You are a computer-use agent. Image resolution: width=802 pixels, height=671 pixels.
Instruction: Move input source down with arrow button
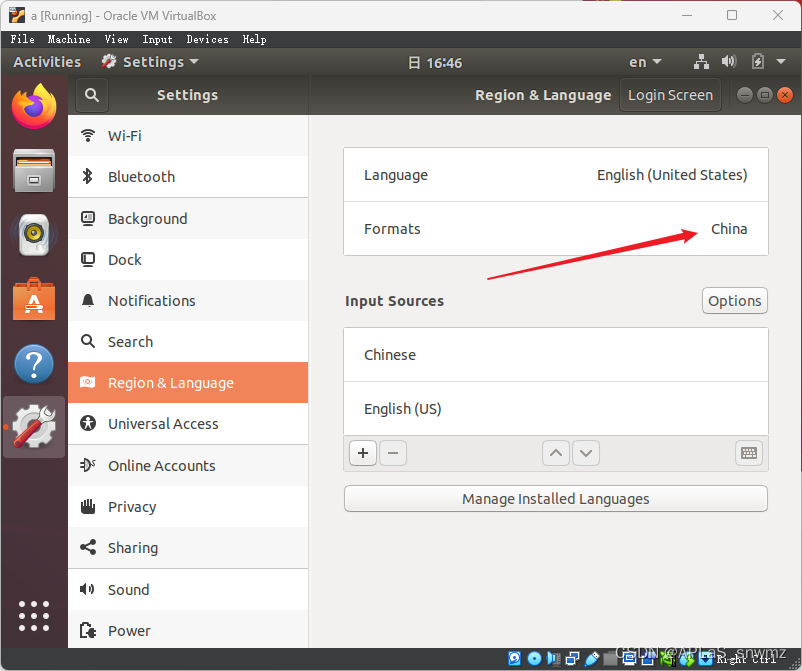point(586,453)
